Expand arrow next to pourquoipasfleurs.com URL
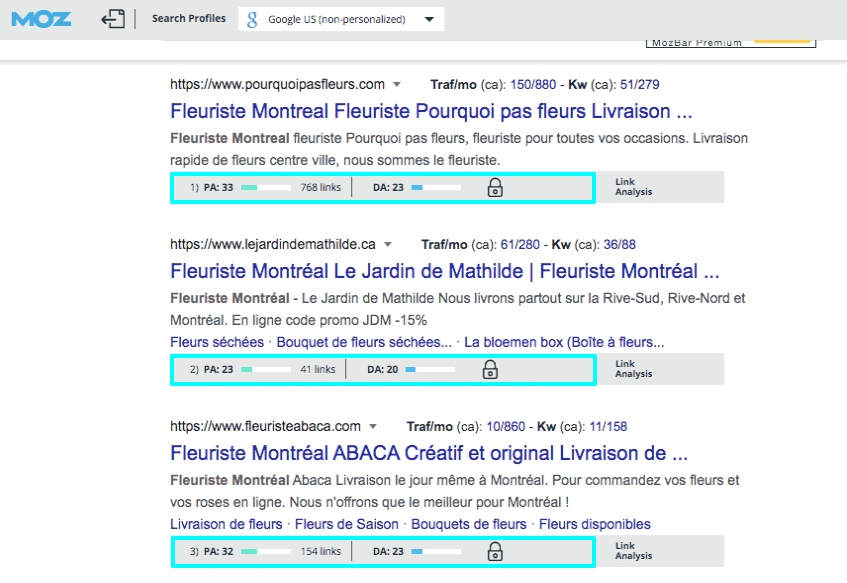This screenshot has height=583, width=847. [x=397, y=84]
